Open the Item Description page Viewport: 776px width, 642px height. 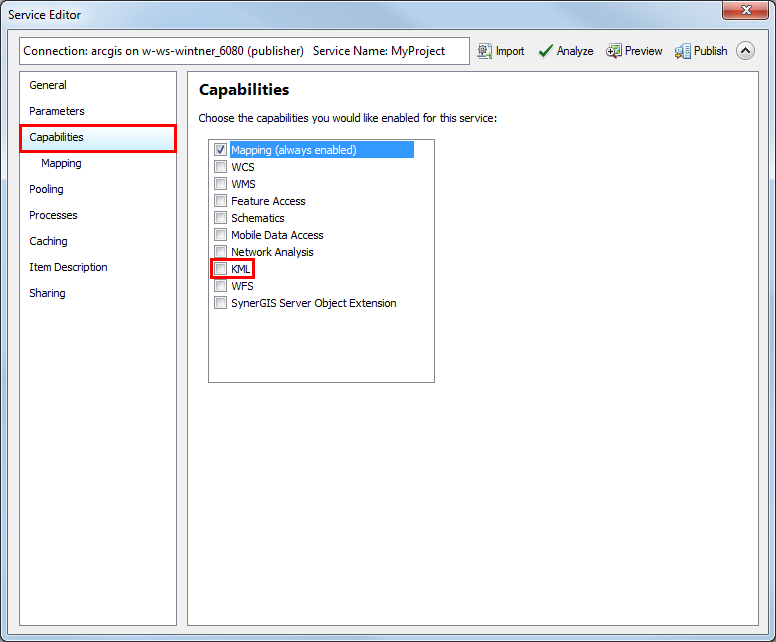(68, 267)
